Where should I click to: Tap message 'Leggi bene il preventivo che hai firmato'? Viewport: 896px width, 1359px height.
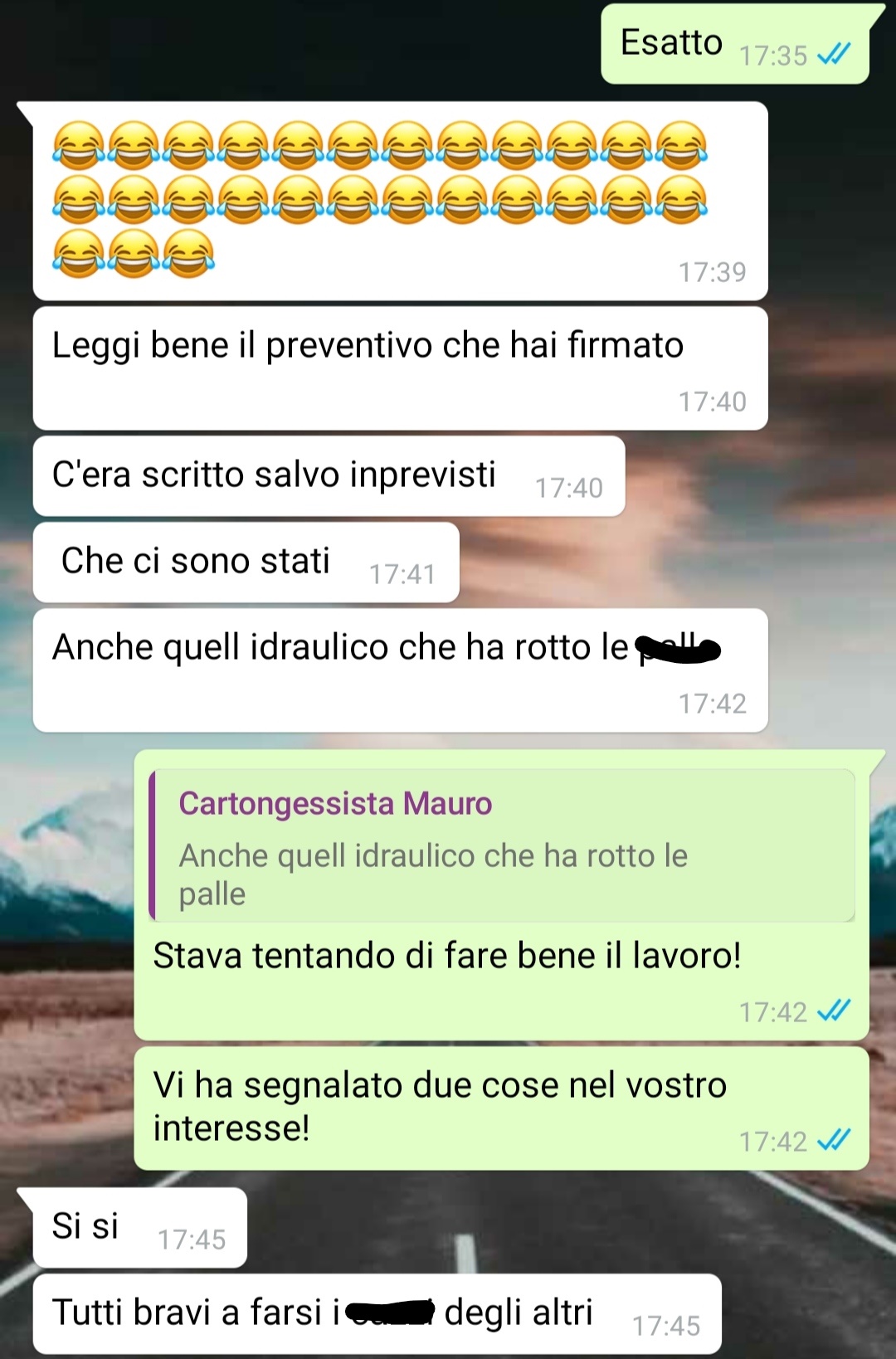tap(400, 368)
